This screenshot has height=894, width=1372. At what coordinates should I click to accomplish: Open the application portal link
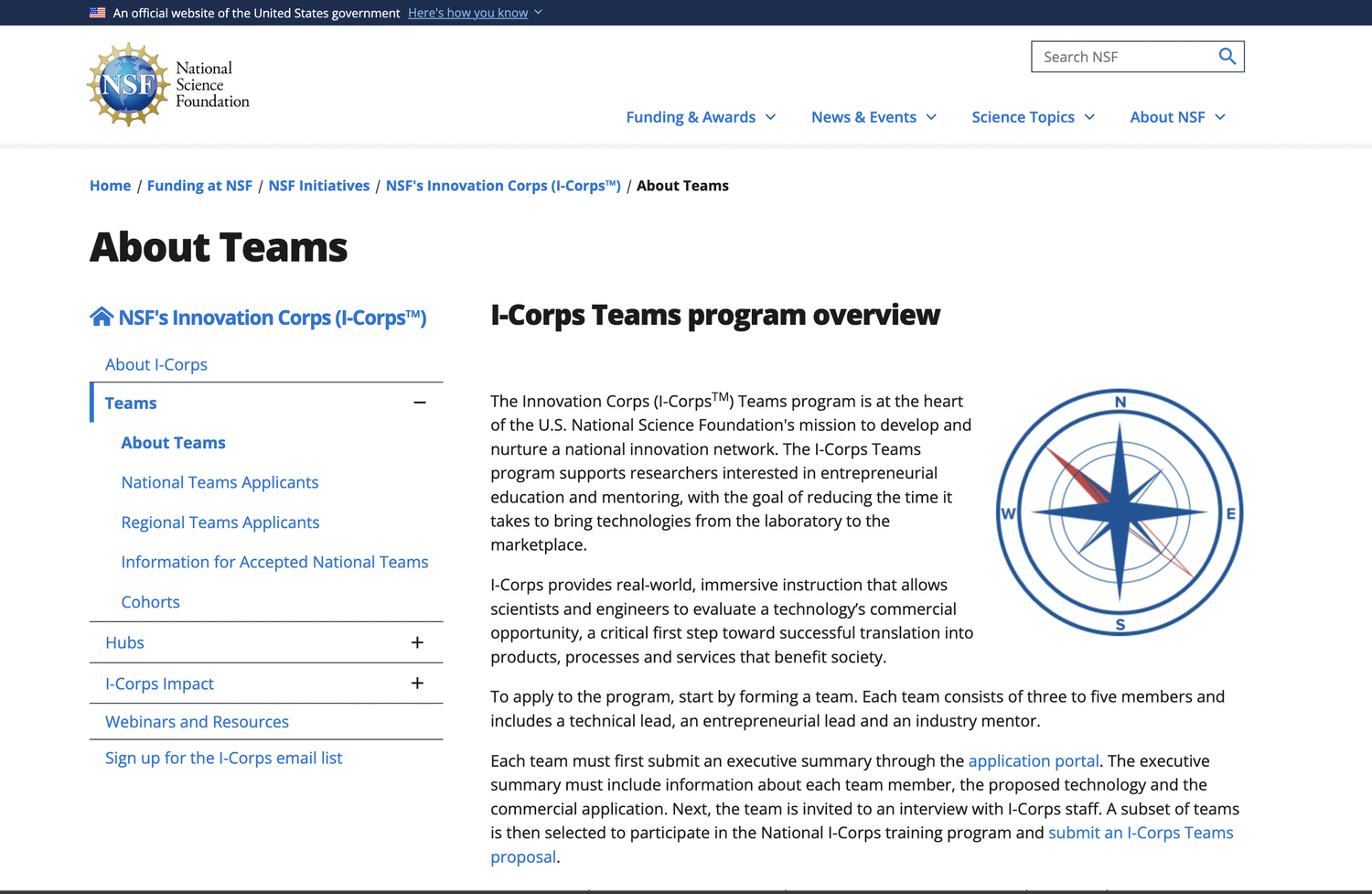1034,761
